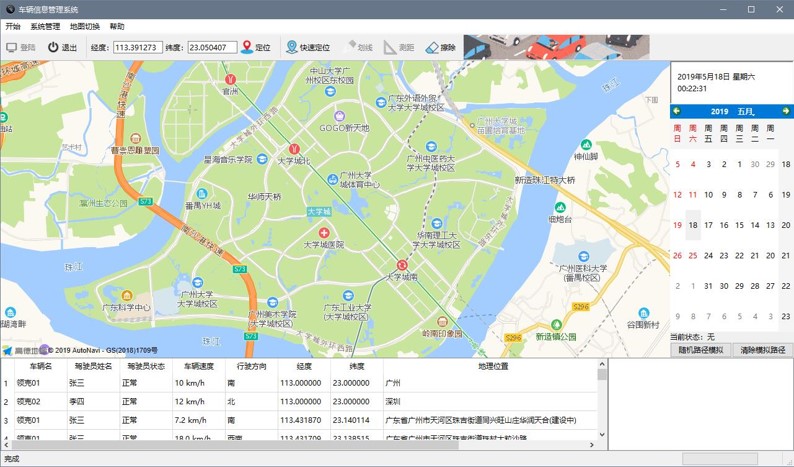This screenshot has height=467, width=794.
Task: Click the 车辆名 column header
Action: [41, 366]
